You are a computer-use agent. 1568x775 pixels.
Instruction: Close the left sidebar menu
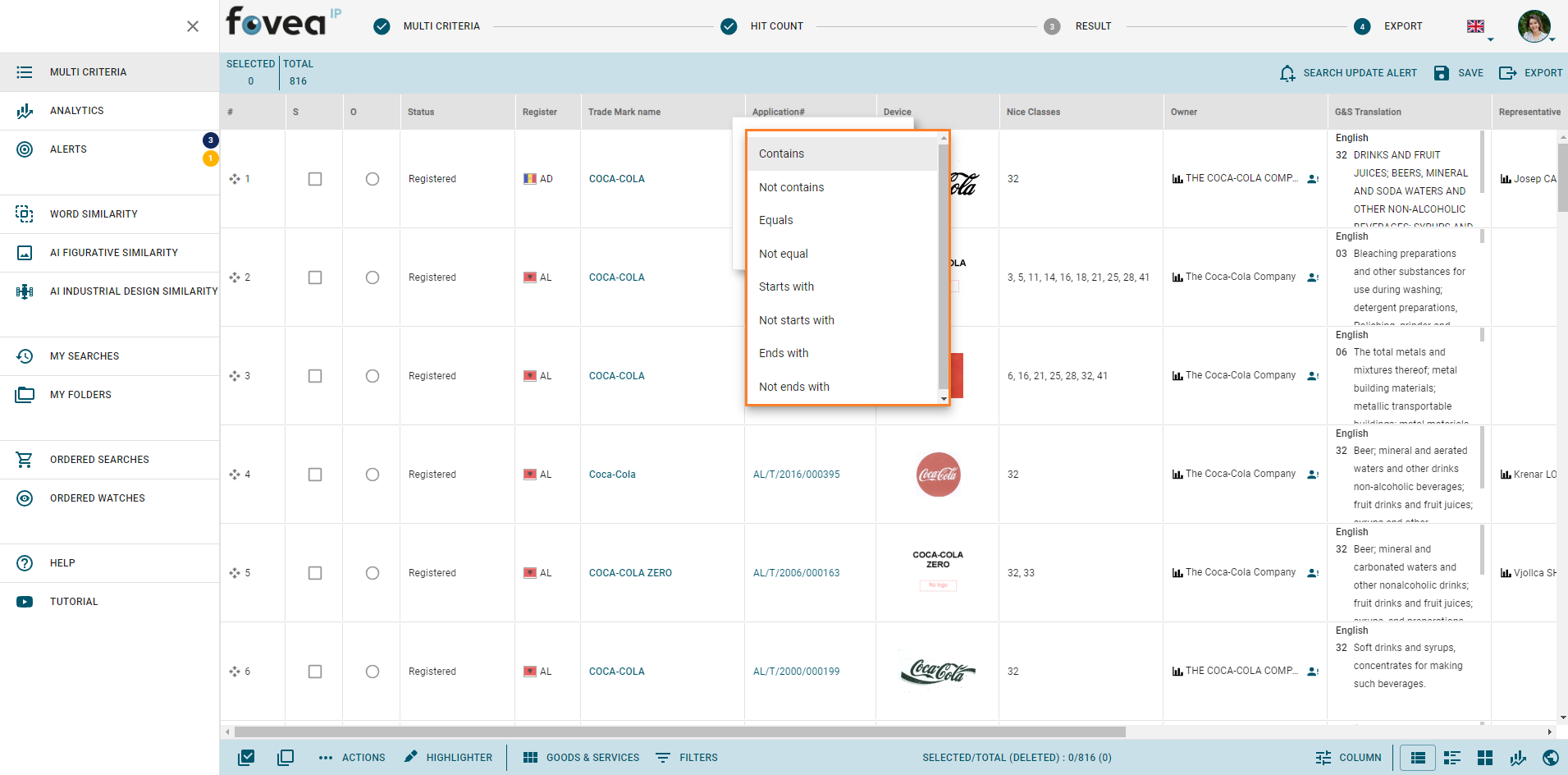pos(193,26)
